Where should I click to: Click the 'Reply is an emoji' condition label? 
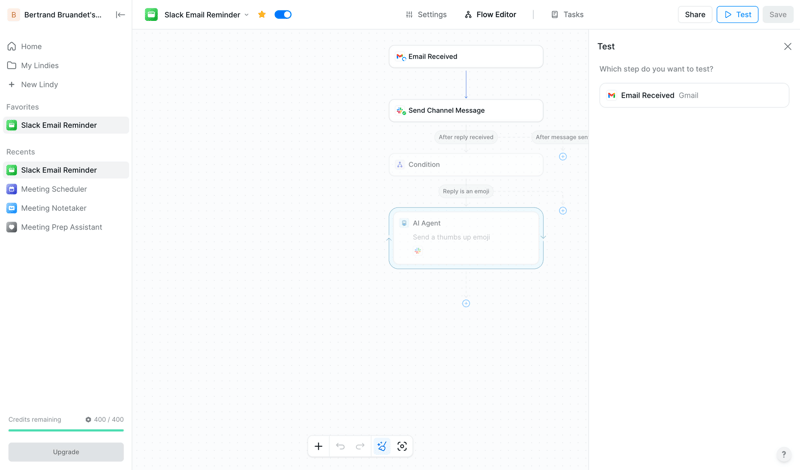click(x=466, y=191)
